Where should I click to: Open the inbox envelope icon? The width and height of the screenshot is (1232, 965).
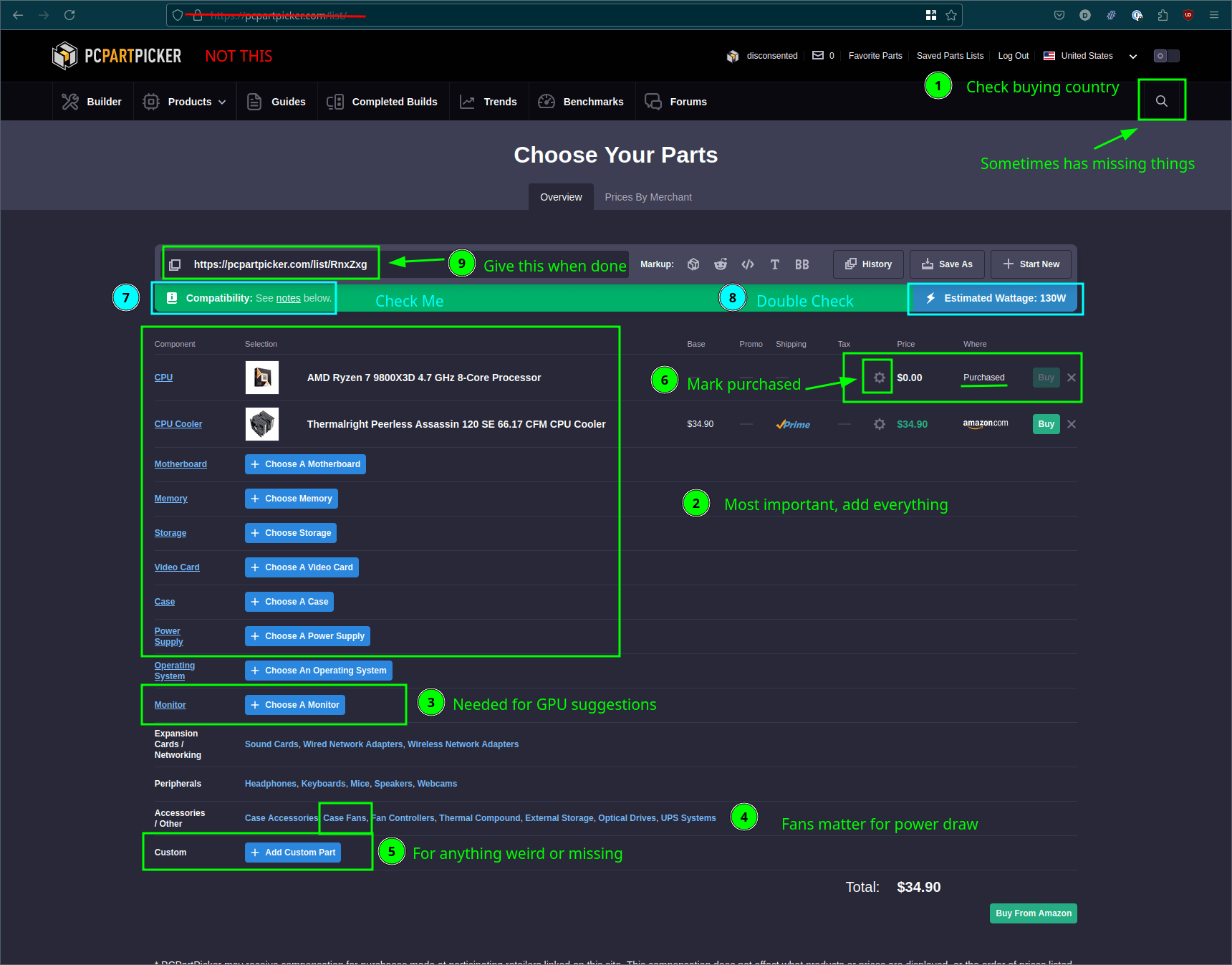click(x=818, y=55)
